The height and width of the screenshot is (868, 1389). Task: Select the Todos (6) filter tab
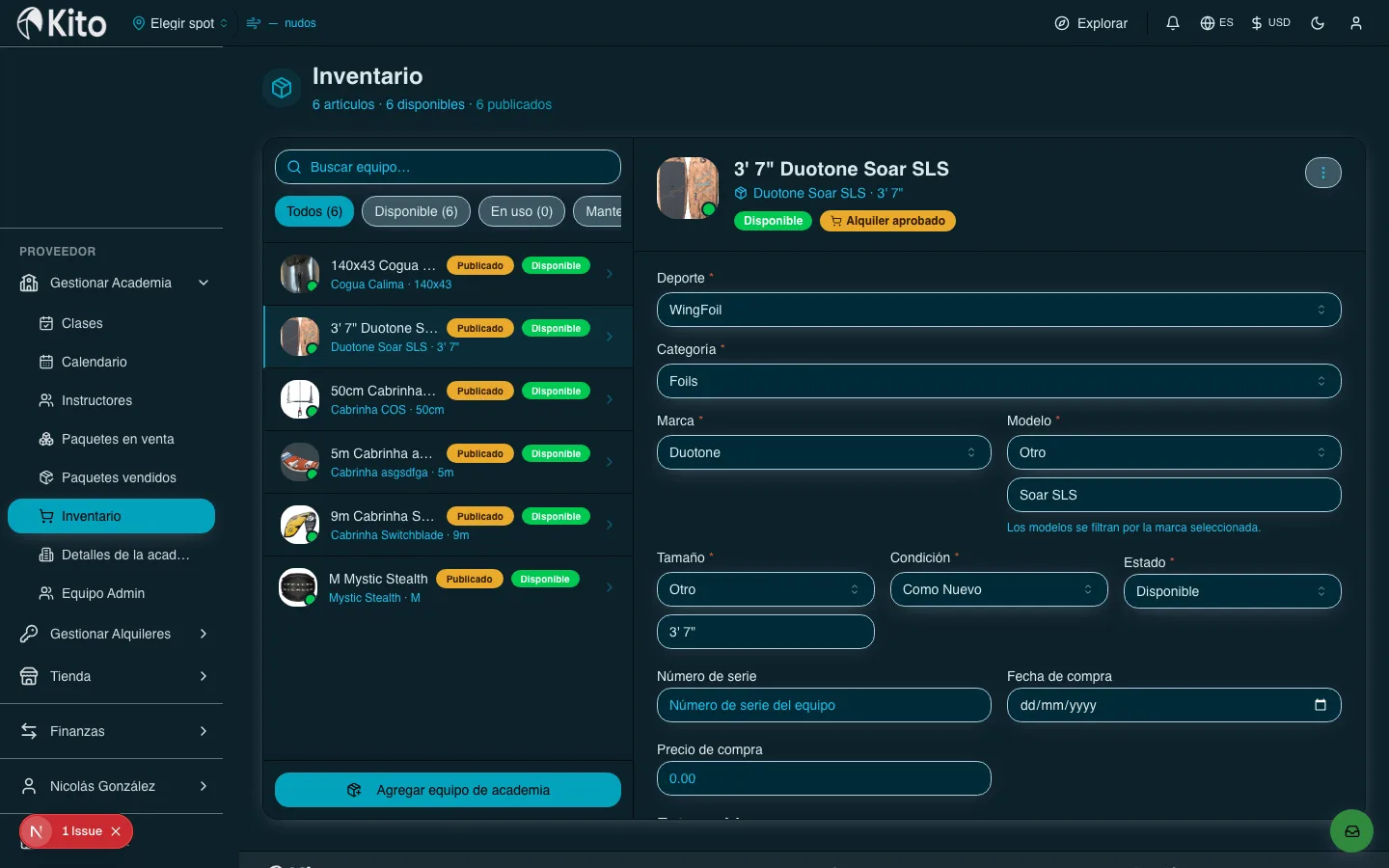click(x=314, y=211)
